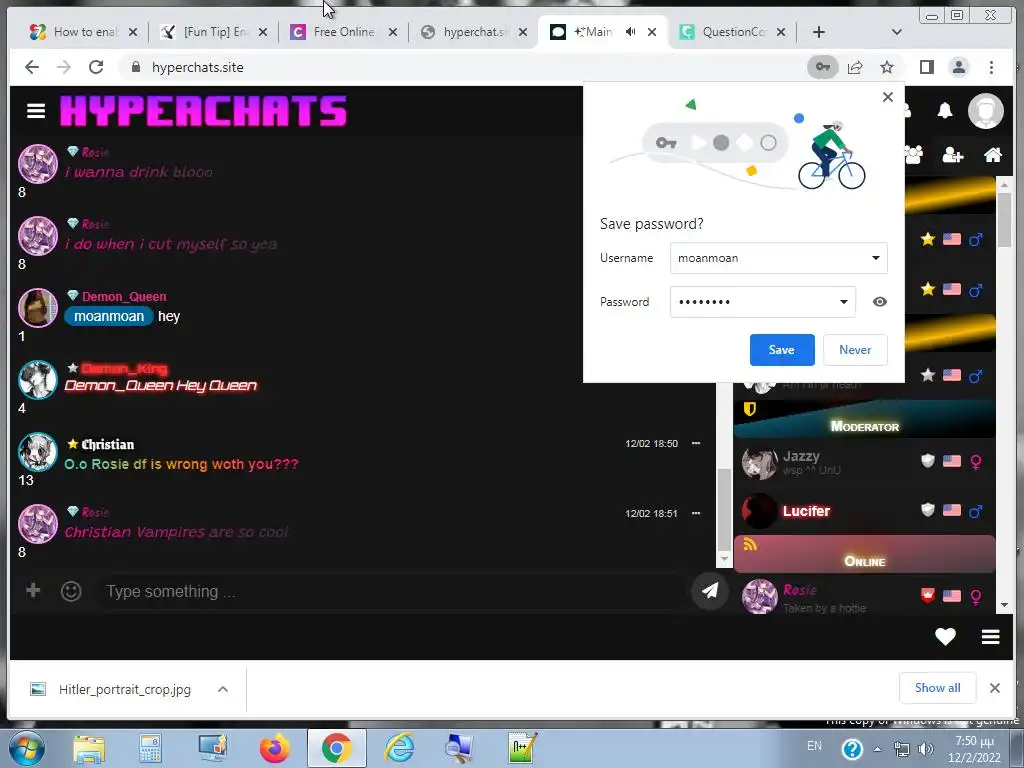The width and height of the screenshot is (1024, 768).
Task: Mute audio on the Main tab
Action: click(x=630, y=31)
